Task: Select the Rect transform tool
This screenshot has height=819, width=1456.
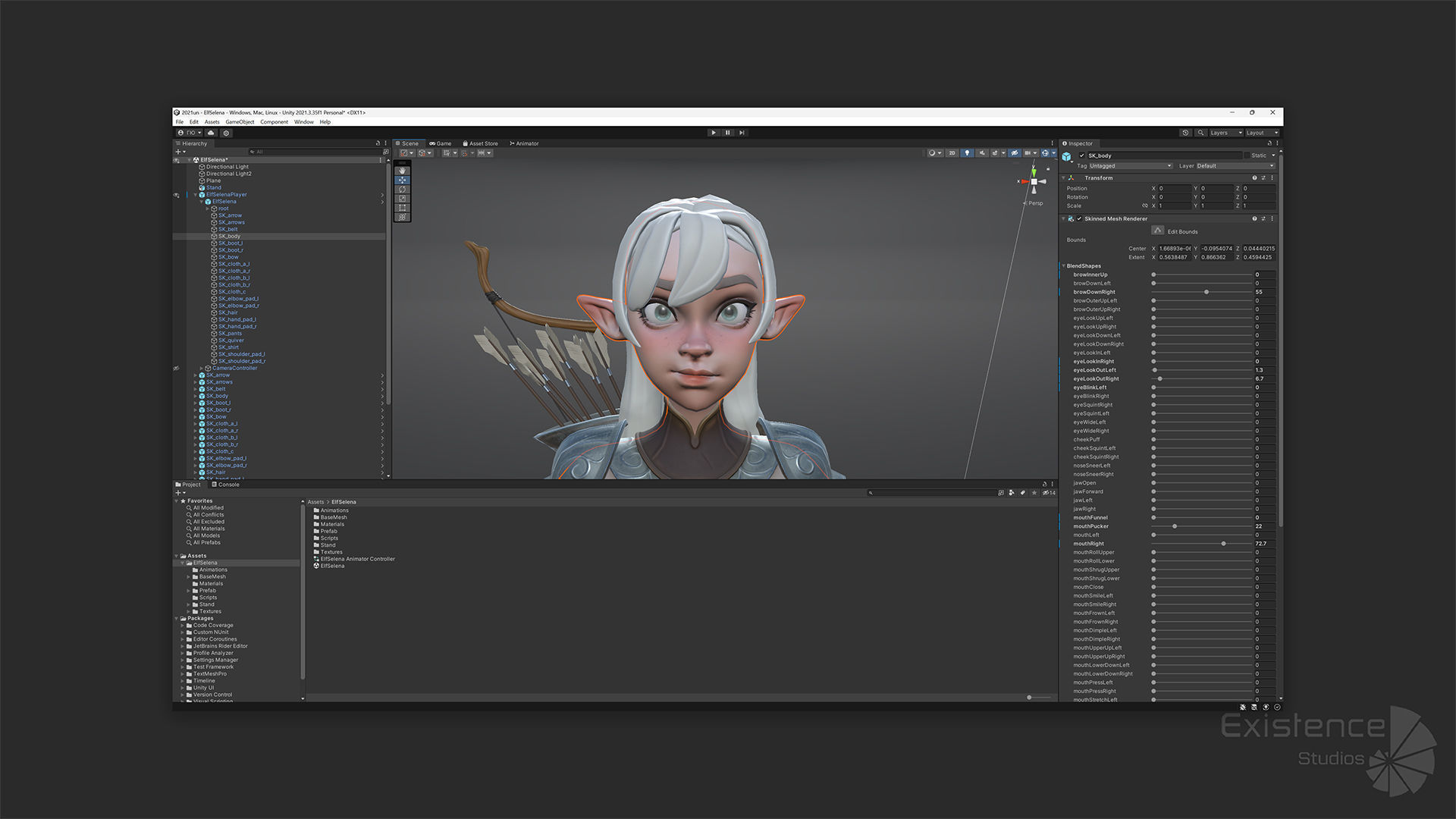Action: 403,208
